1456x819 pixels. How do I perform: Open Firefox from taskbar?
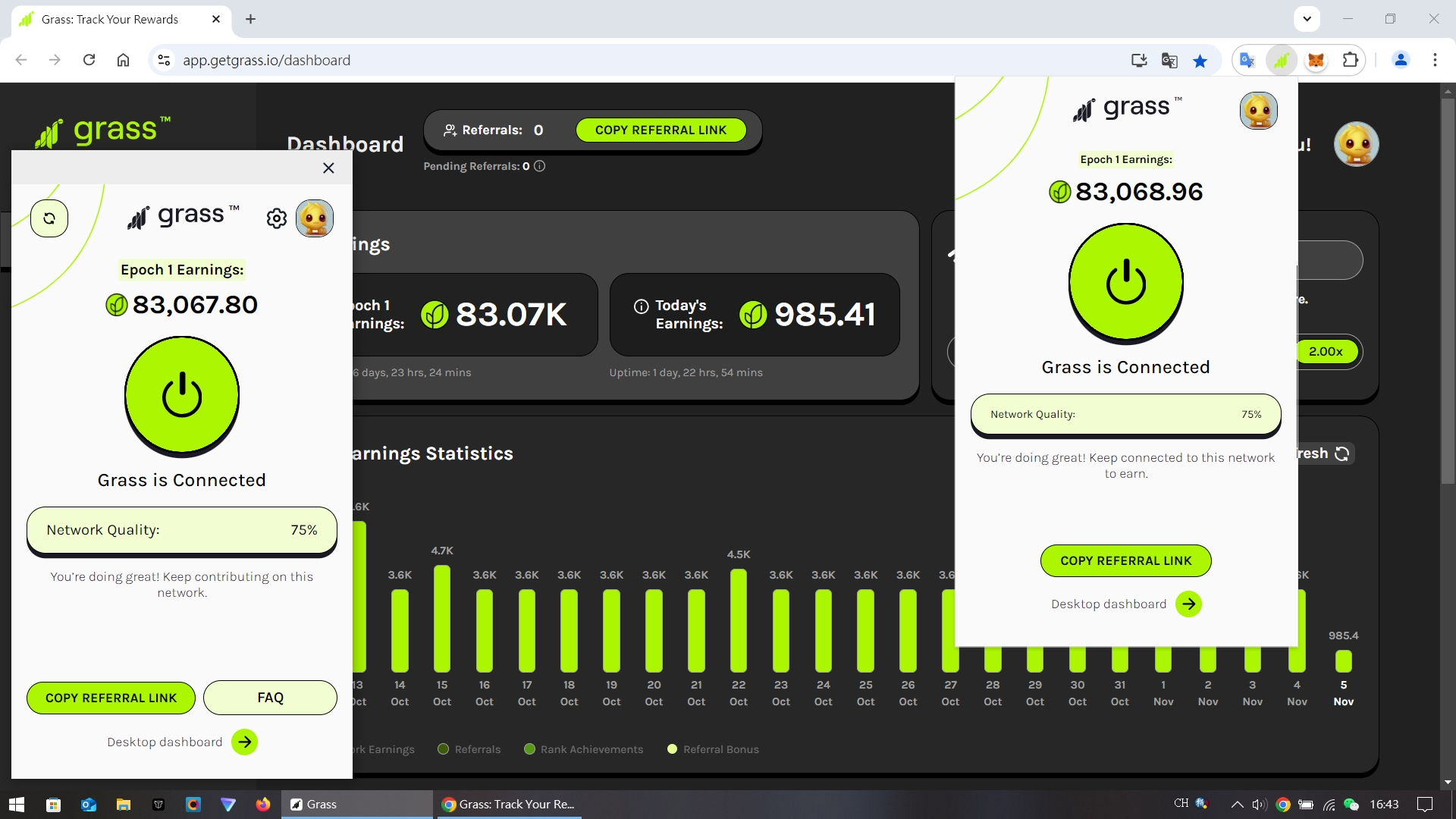click(263, 805)
